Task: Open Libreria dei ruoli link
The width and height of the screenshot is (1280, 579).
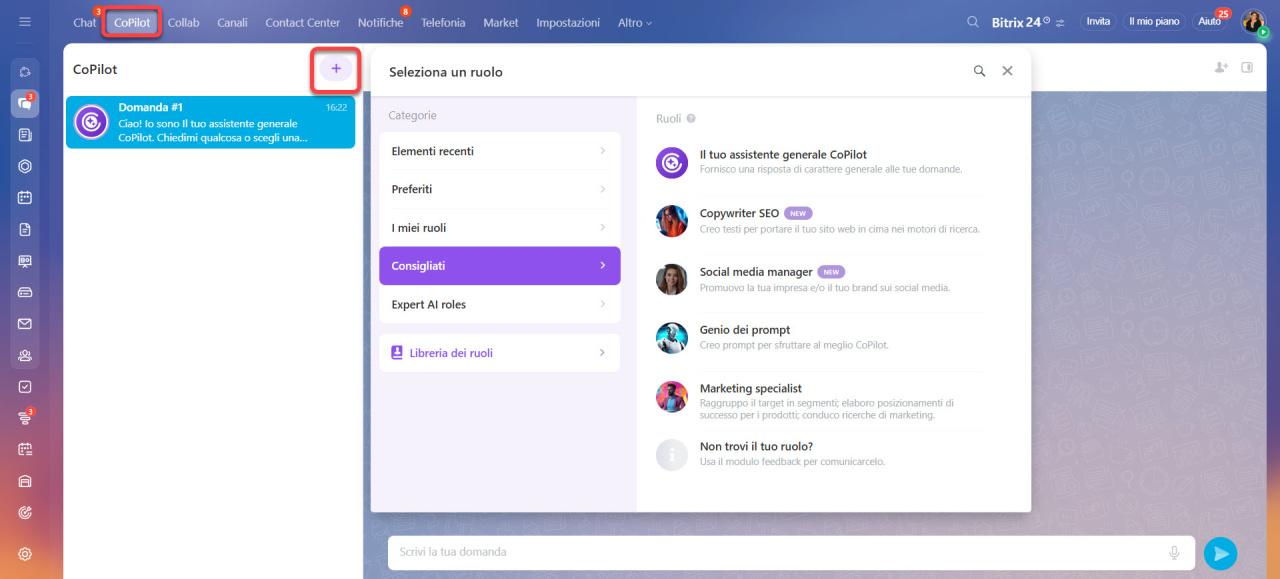Action: (500, 353)
